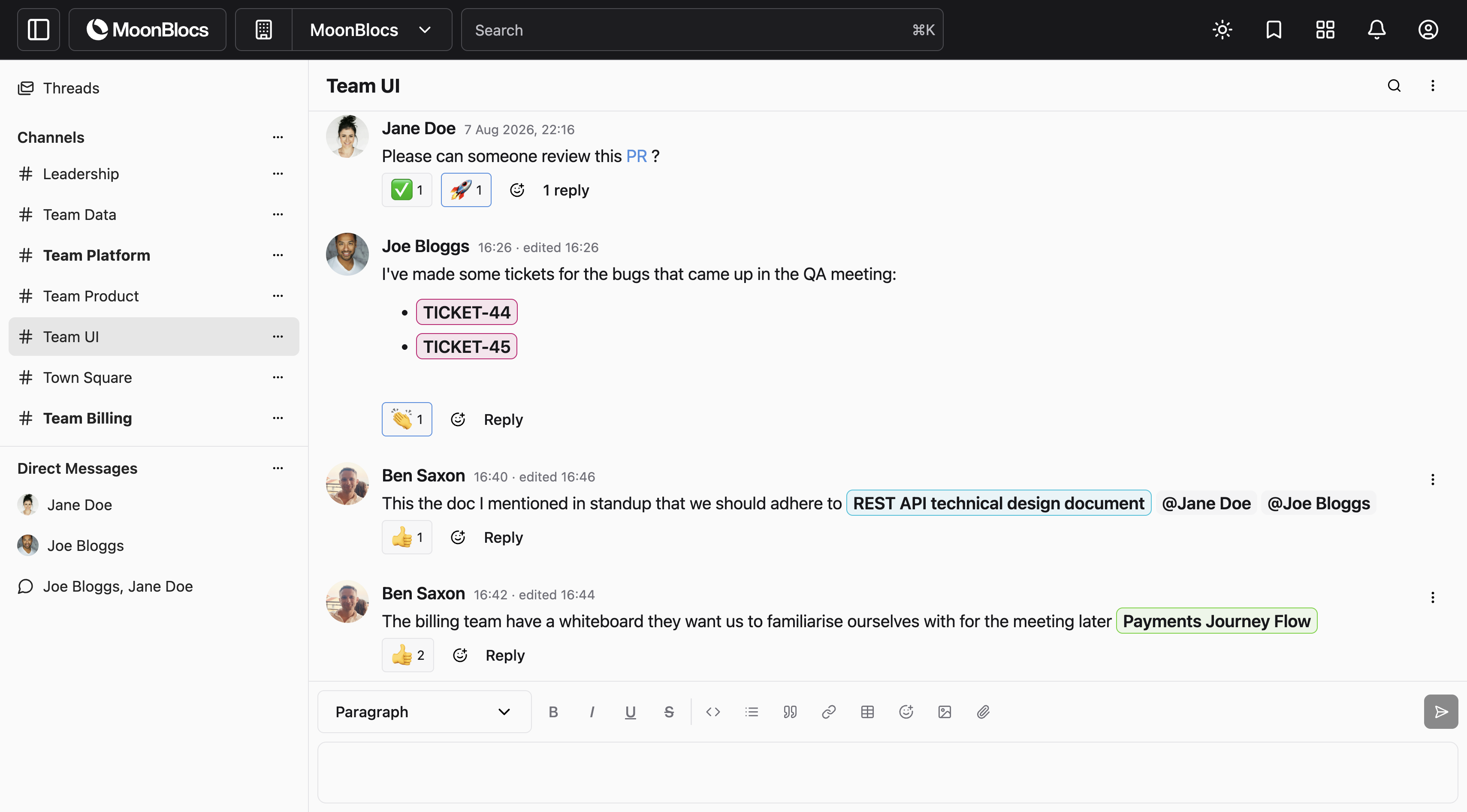
Task: Toggle strikethrough formatting
Action: point(669,712)
